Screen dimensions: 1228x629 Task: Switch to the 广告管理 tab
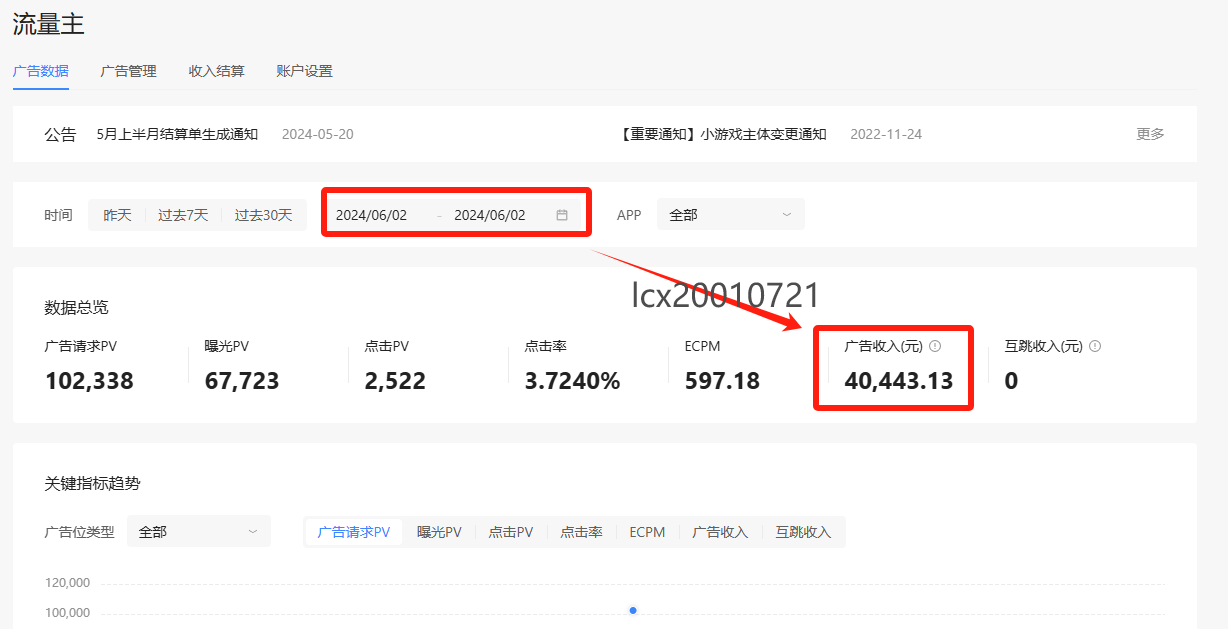[129, 71]
